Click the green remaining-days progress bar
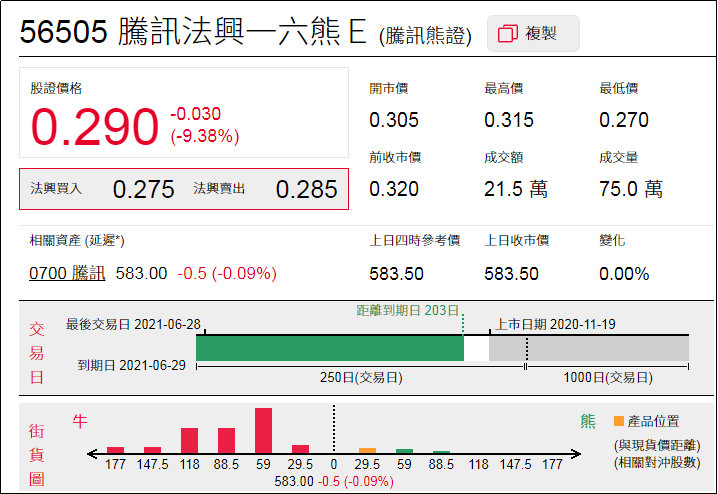 coord(330,348)
